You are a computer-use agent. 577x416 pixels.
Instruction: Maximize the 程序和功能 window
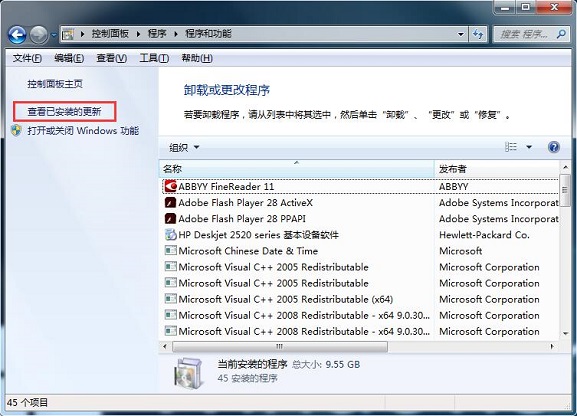525,7
